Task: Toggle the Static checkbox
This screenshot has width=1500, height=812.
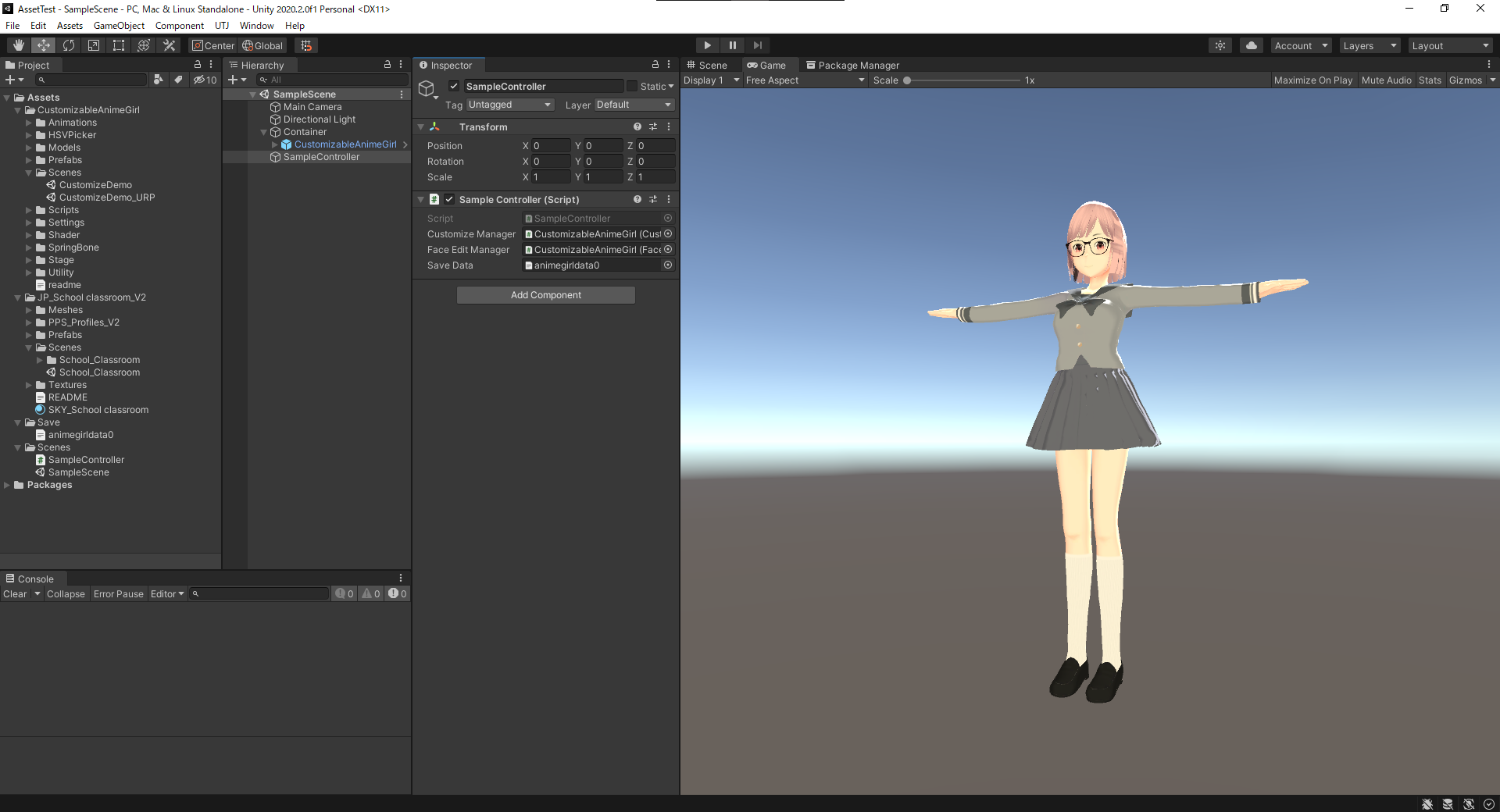Action: [x=632, y=86]
